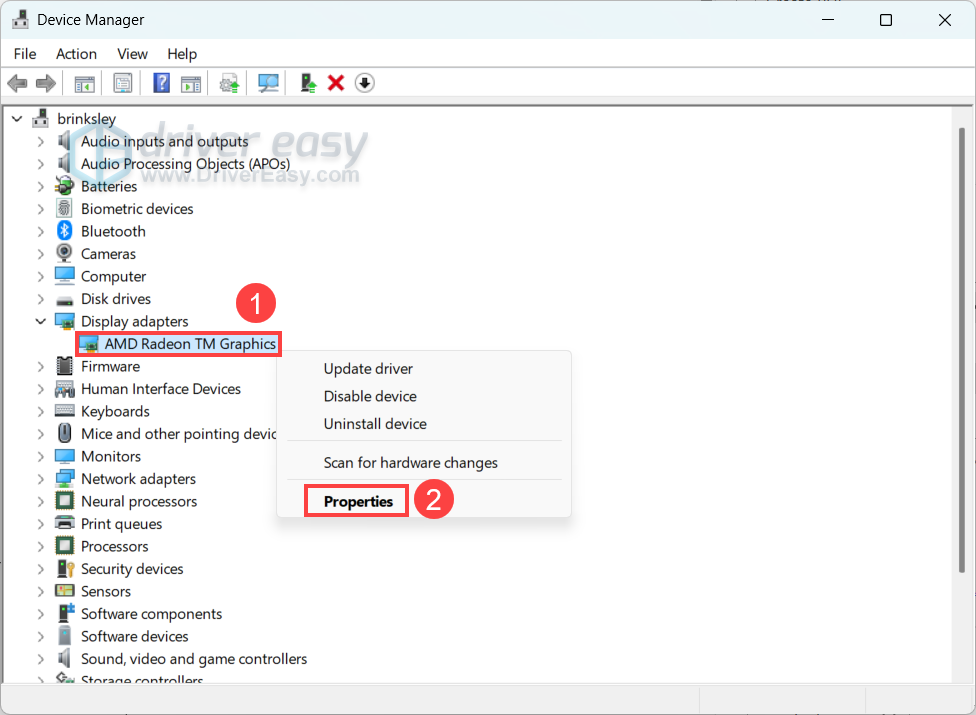
Task: Minimize the Device Manager window
Action: coord(828,20)
